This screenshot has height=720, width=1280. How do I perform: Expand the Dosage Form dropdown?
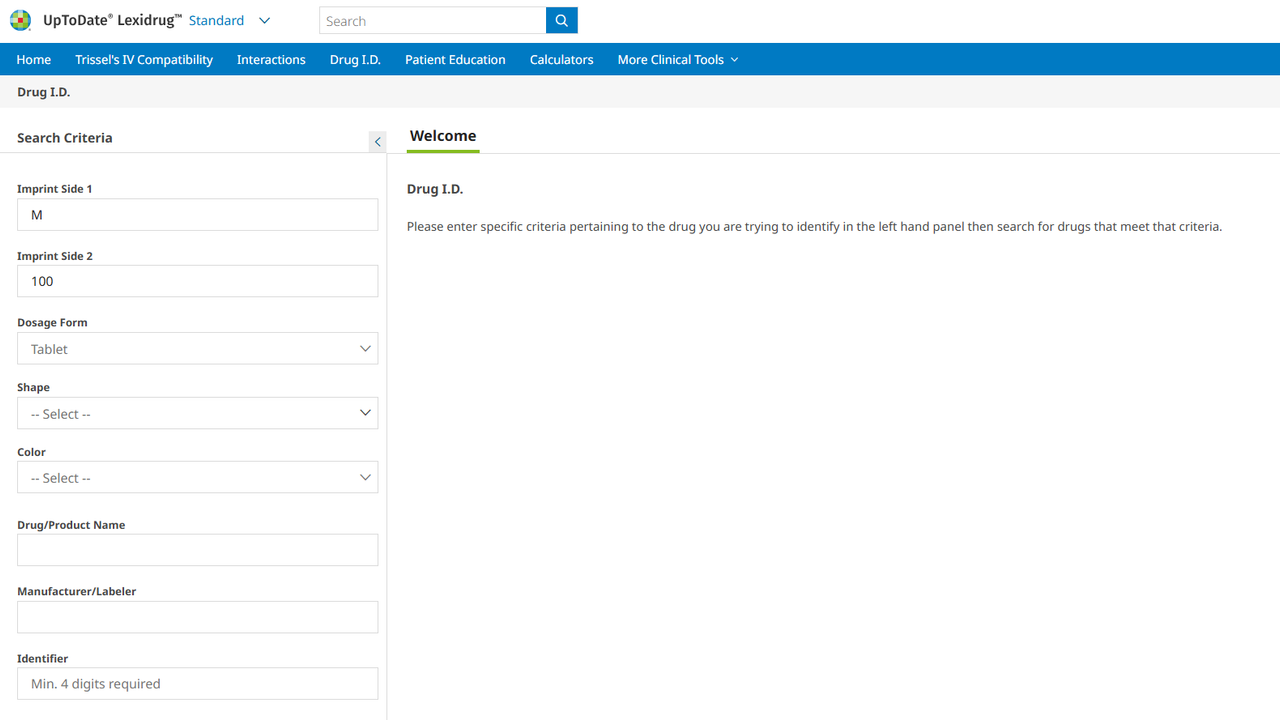tap(197, 349)
